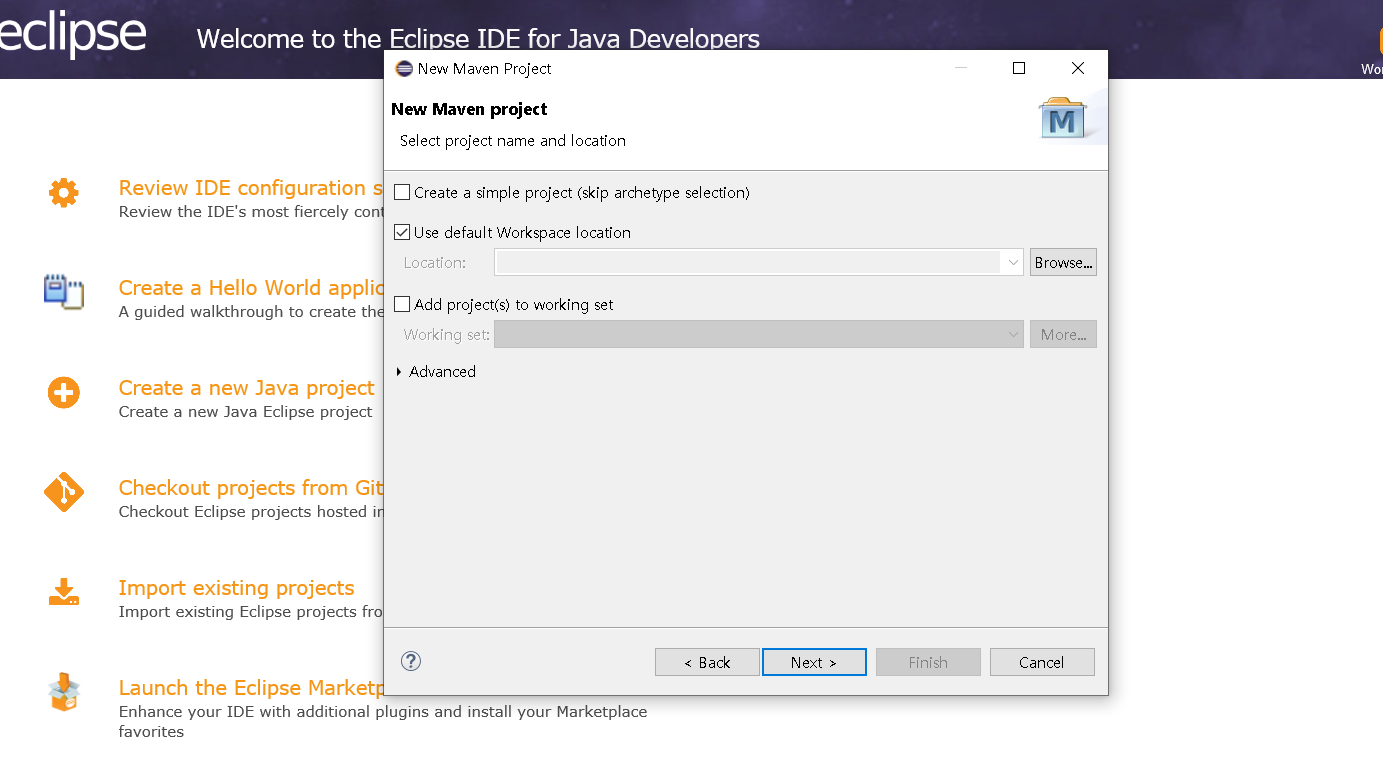The height and width of the screenshot is (763, 1383).
Task: Click 'Select project name and location' text
Action: [x=513, y=141]
